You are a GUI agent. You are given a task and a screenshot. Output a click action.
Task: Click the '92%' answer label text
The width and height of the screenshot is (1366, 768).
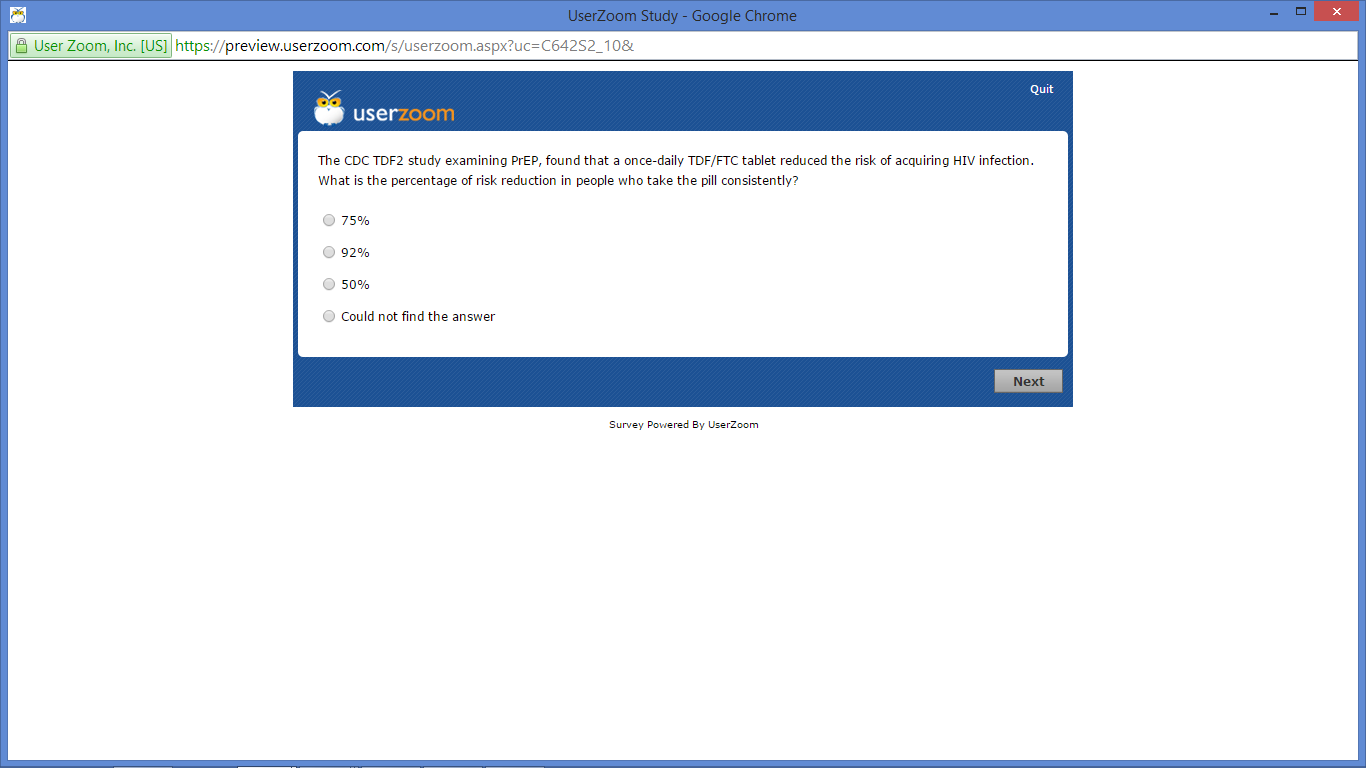click(x=355, y=253)
